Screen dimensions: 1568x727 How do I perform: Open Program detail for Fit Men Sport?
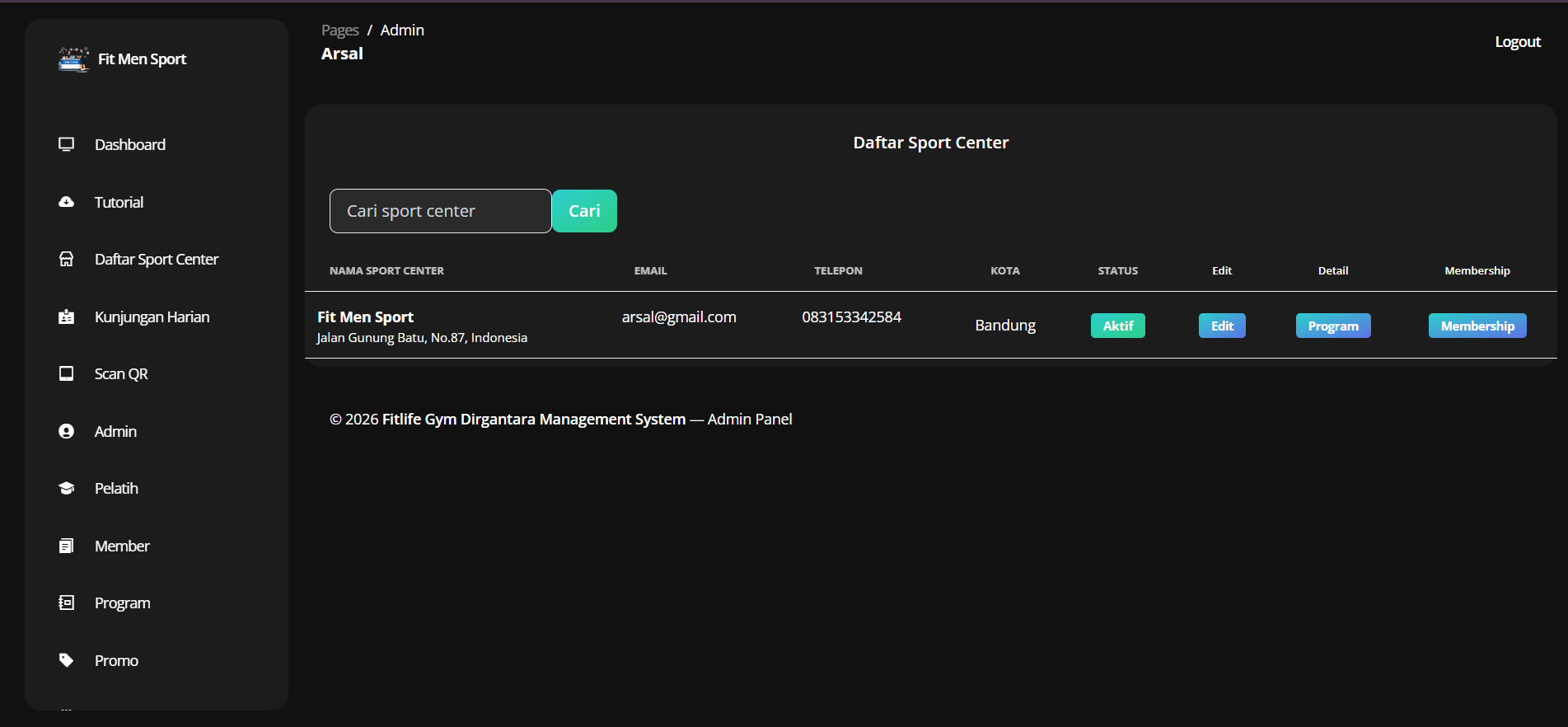pos(1332,326)
